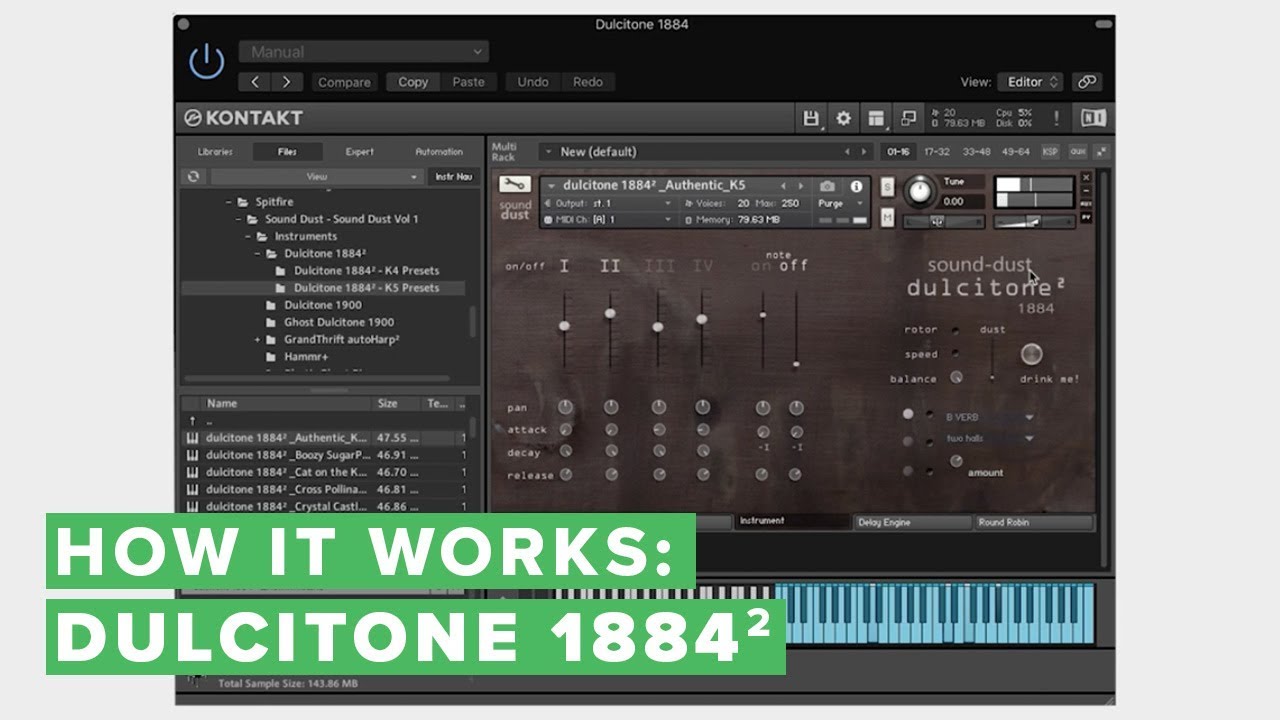Switch to the Libraries tab
Screen dimensions: 1280x720
[215, 152]
